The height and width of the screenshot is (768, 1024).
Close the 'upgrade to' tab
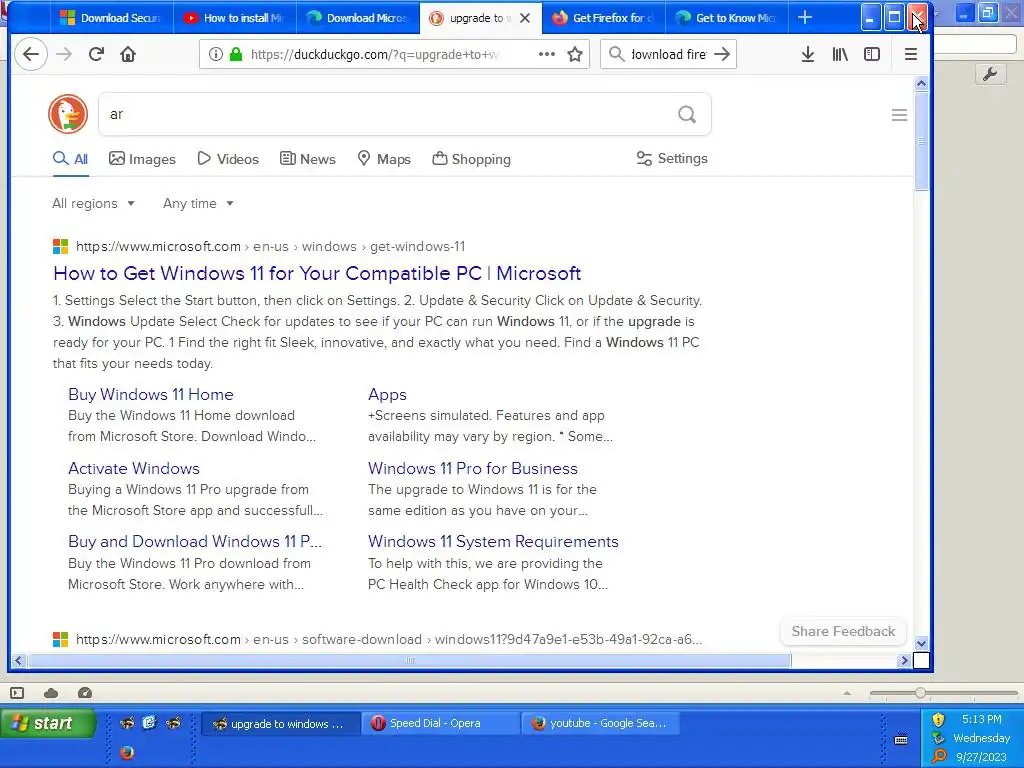tap(525, 18)
